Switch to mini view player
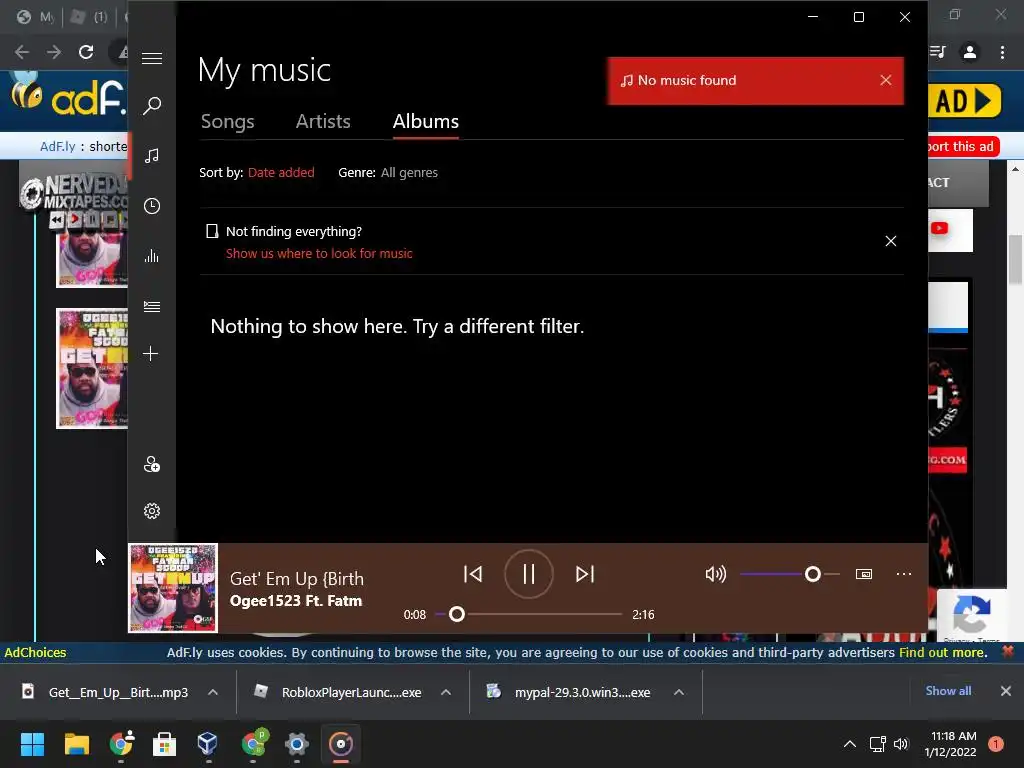The width and height of the screenshot is (1024, 768). coord(863,574)
